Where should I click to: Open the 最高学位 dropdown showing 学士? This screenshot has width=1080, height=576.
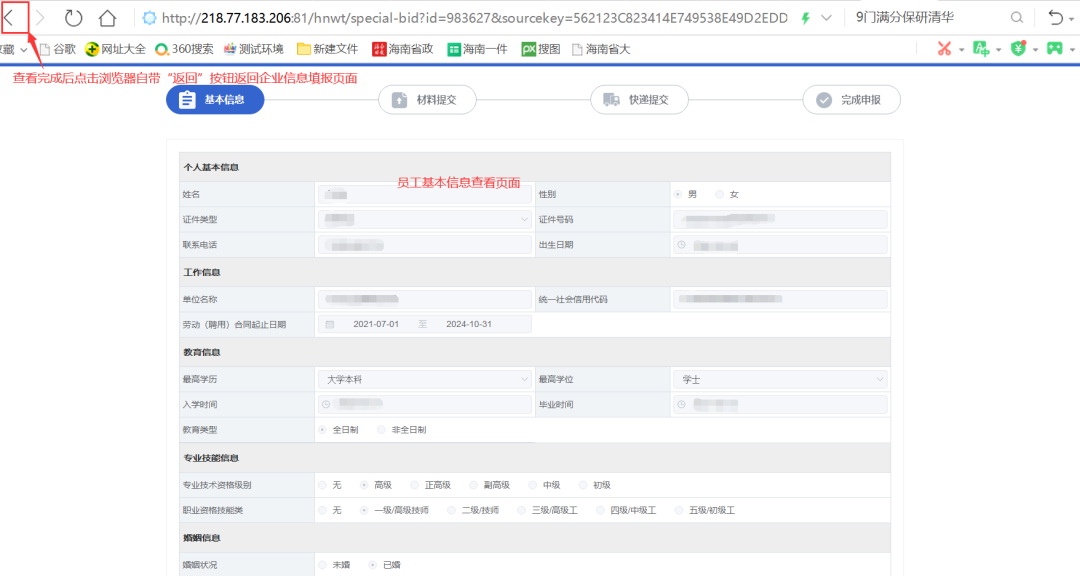pyautogui.click(x=779, y=378)
